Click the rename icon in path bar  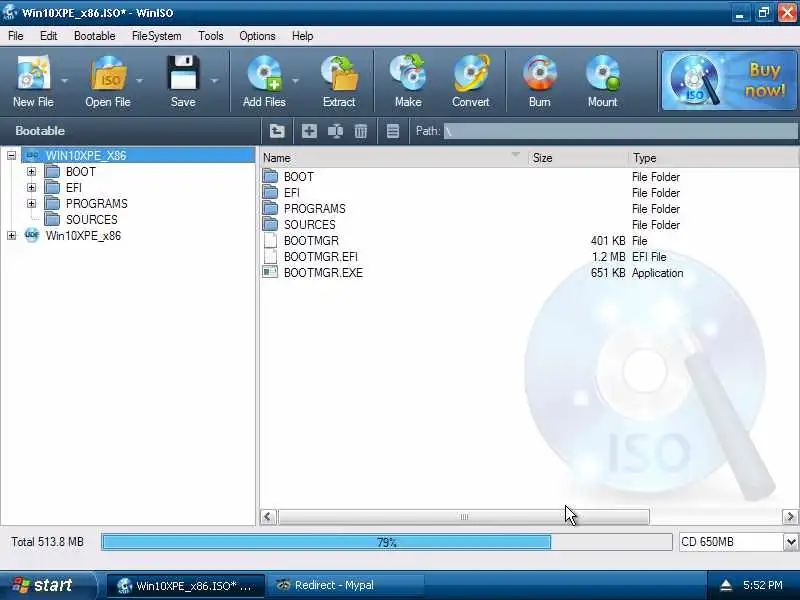[x=335, y=131]
